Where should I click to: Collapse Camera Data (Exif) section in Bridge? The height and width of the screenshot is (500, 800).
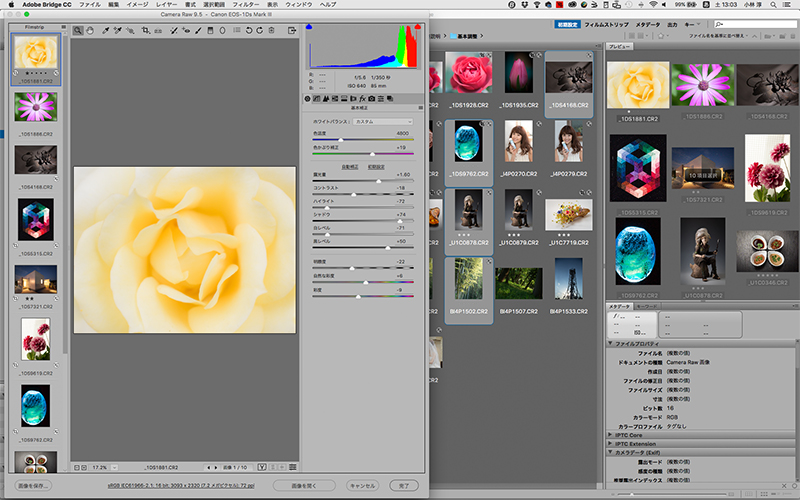(610, 452)
